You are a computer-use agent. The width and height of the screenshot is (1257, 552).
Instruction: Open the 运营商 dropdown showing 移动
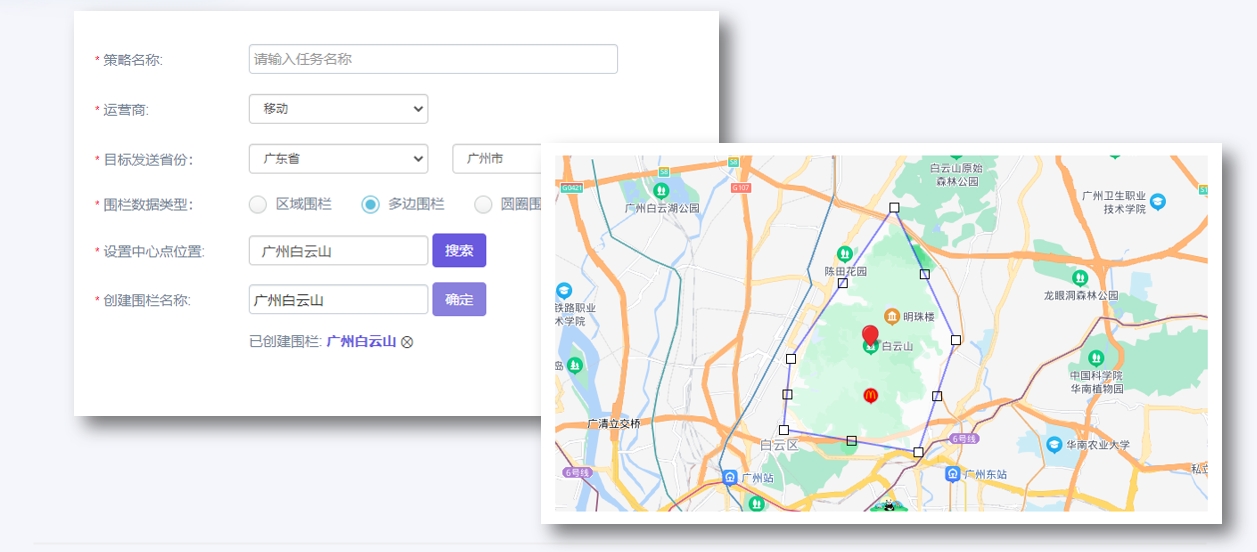pyautogui.click(x=338, y=109)
